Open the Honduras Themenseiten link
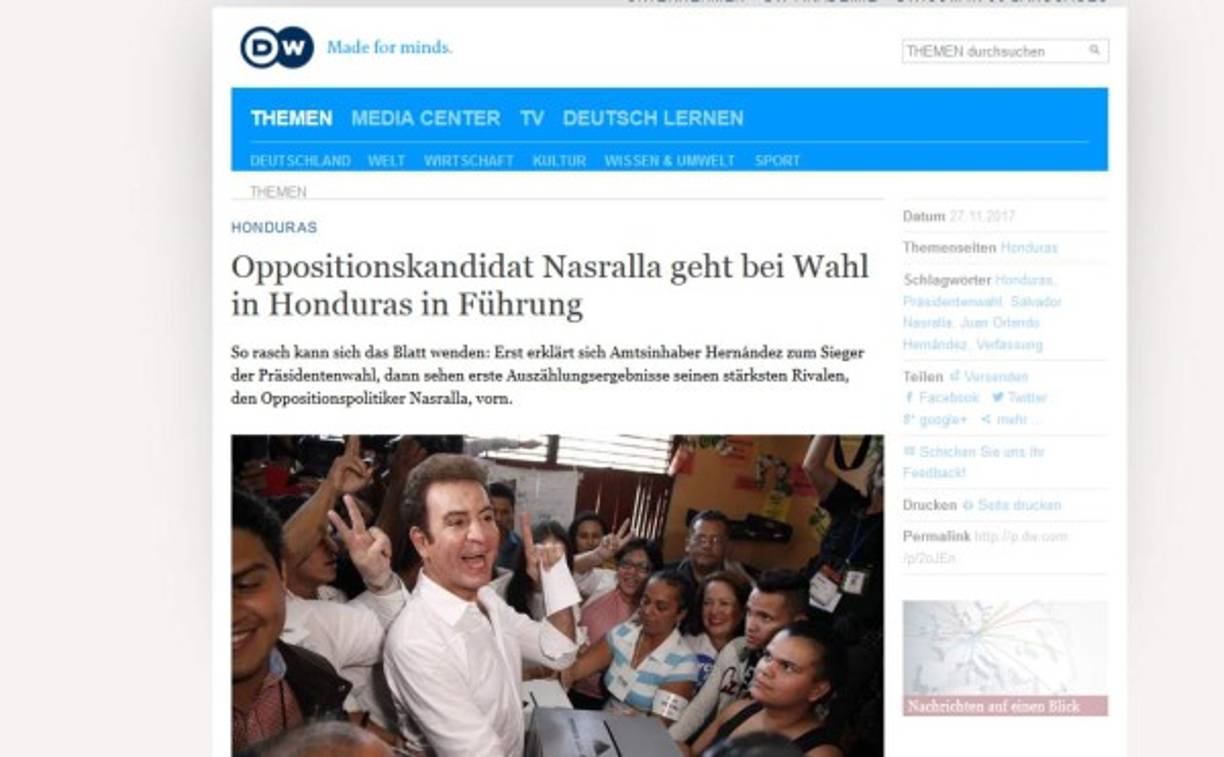 coord(1029,248)
